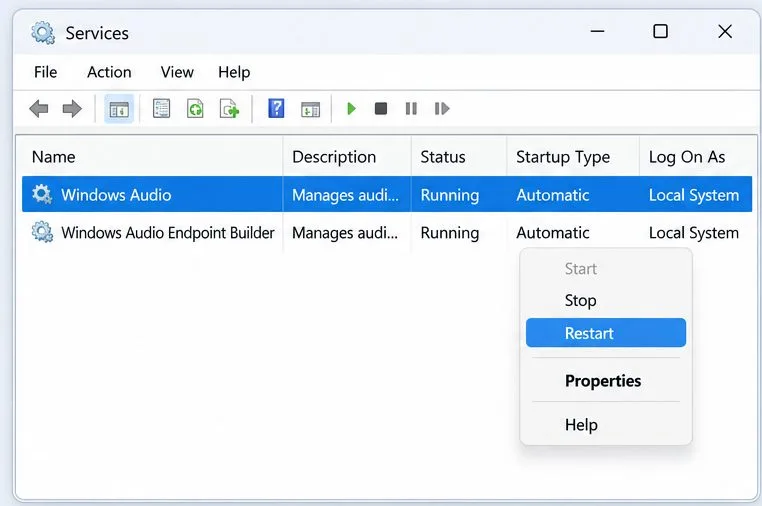Screen dimensions: 762x506
Task: Toggle the Show/Hide Console Tree icon
Action: coord(119,109)
